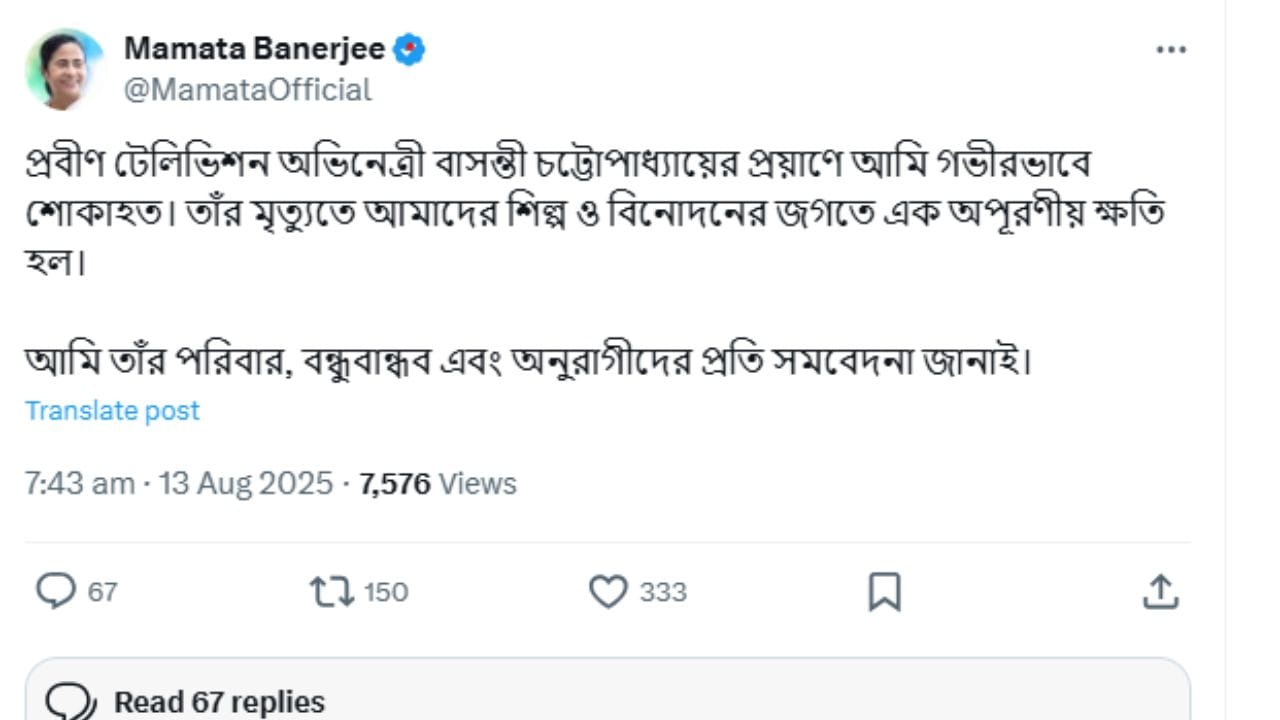
Task: Click the share upload icon
Action: pos(1160,591)
